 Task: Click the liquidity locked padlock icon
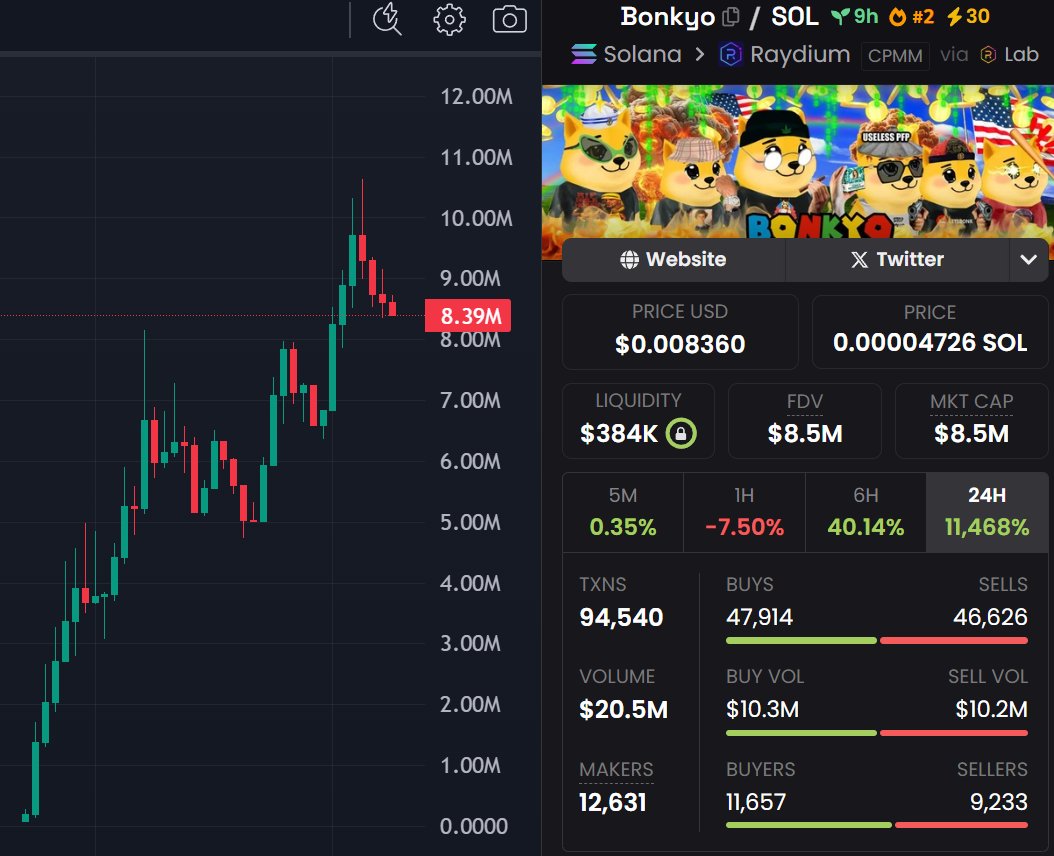click(681, 433)
